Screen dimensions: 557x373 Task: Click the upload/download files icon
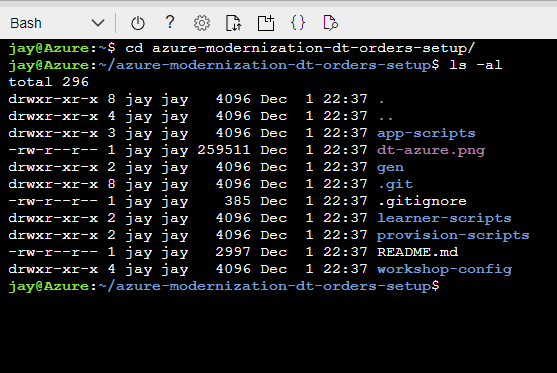[x=234, y=23]
